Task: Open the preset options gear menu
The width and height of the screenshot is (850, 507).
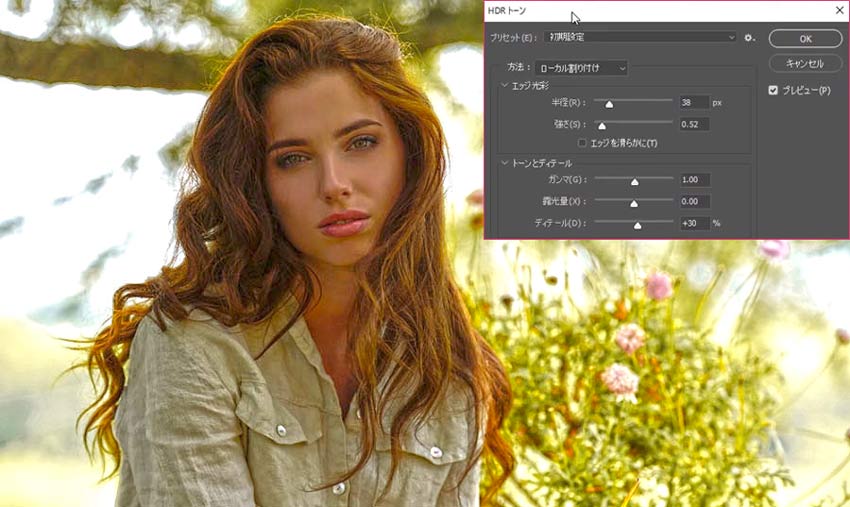Action: click(x=749, y=37)
